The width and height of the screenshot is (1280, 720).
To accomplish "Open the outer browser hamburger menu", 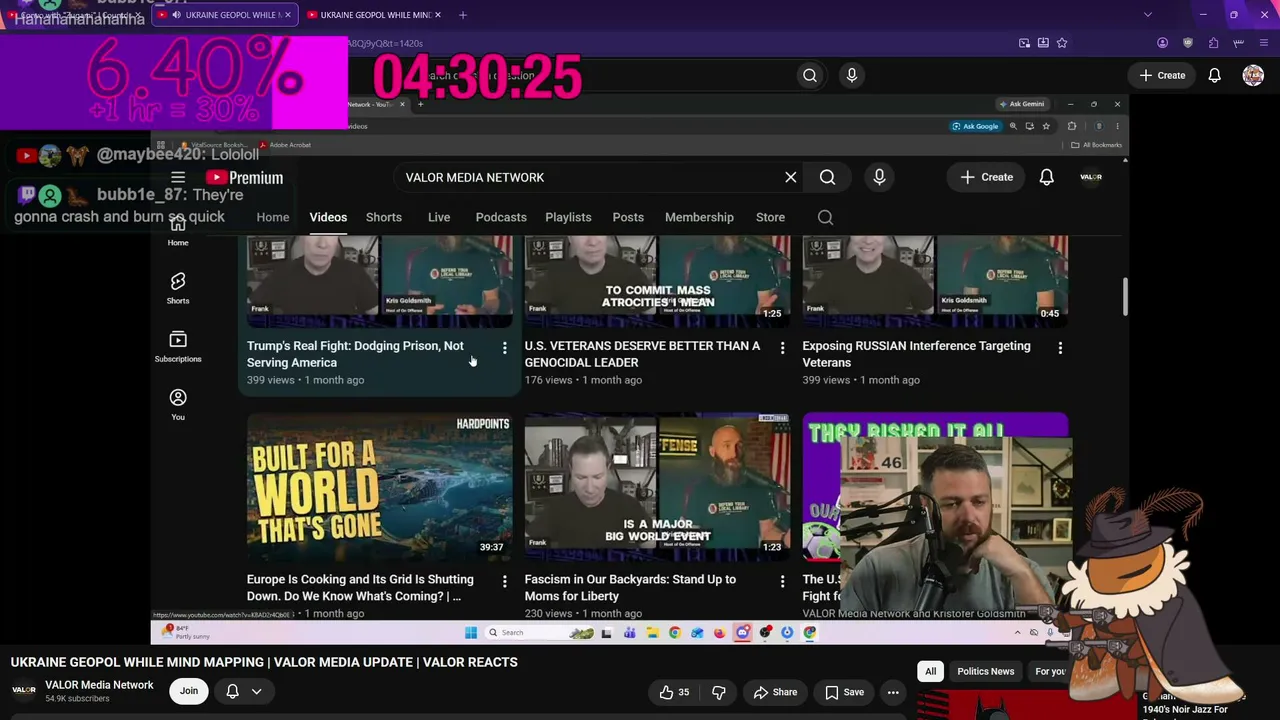I will [1265, 43].
